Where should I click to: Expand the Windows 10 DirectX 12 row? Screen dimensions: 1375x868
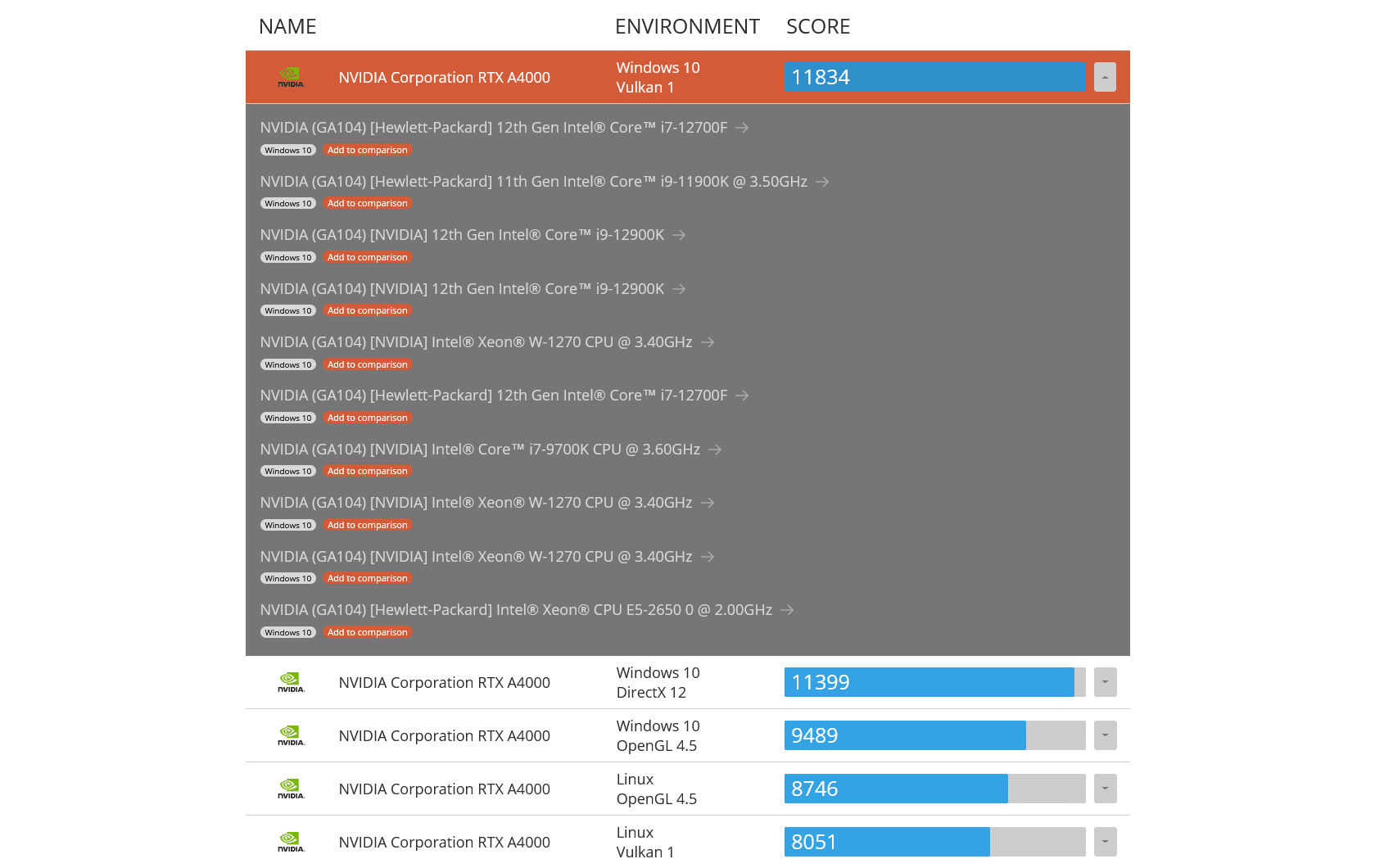point(1105,682)
